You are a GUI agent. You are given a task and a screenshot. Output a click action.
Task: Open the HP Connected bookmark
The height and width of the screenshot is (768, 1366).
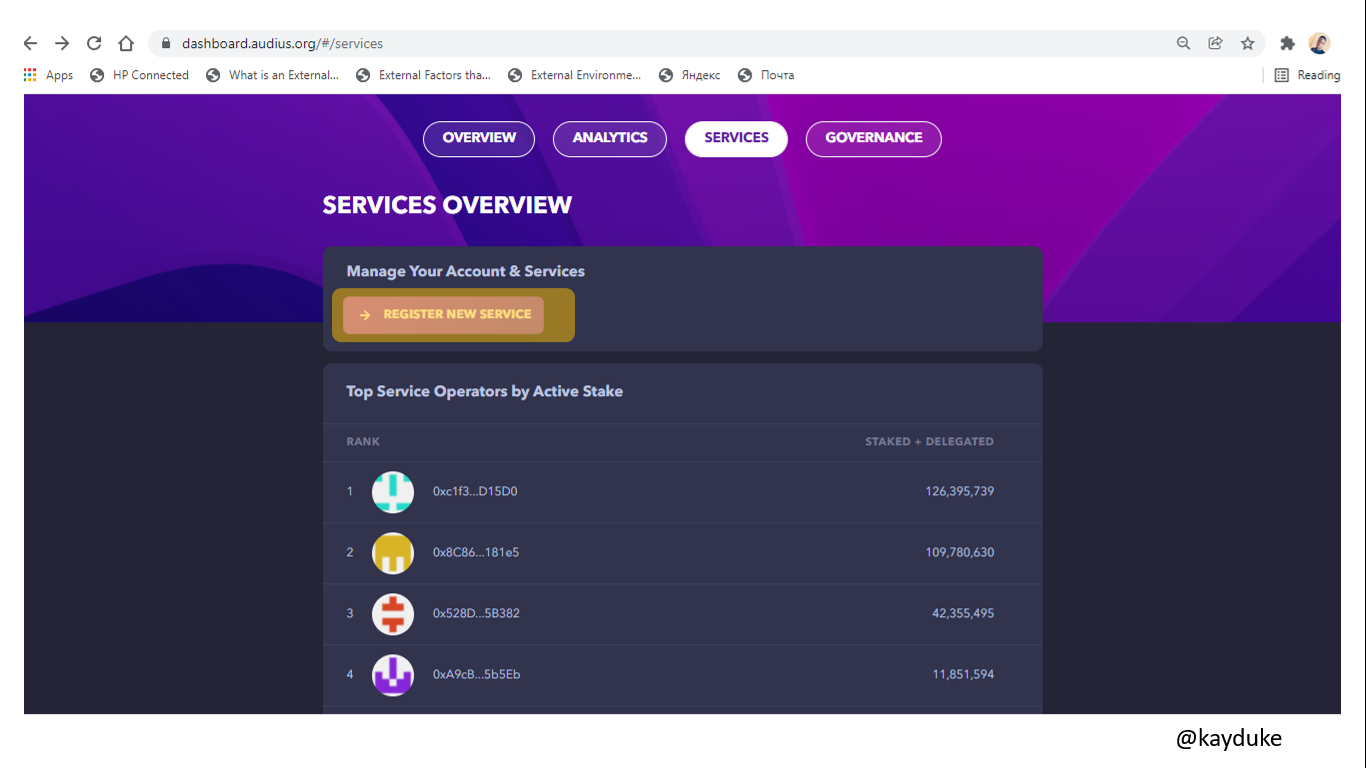click(140, 75)
